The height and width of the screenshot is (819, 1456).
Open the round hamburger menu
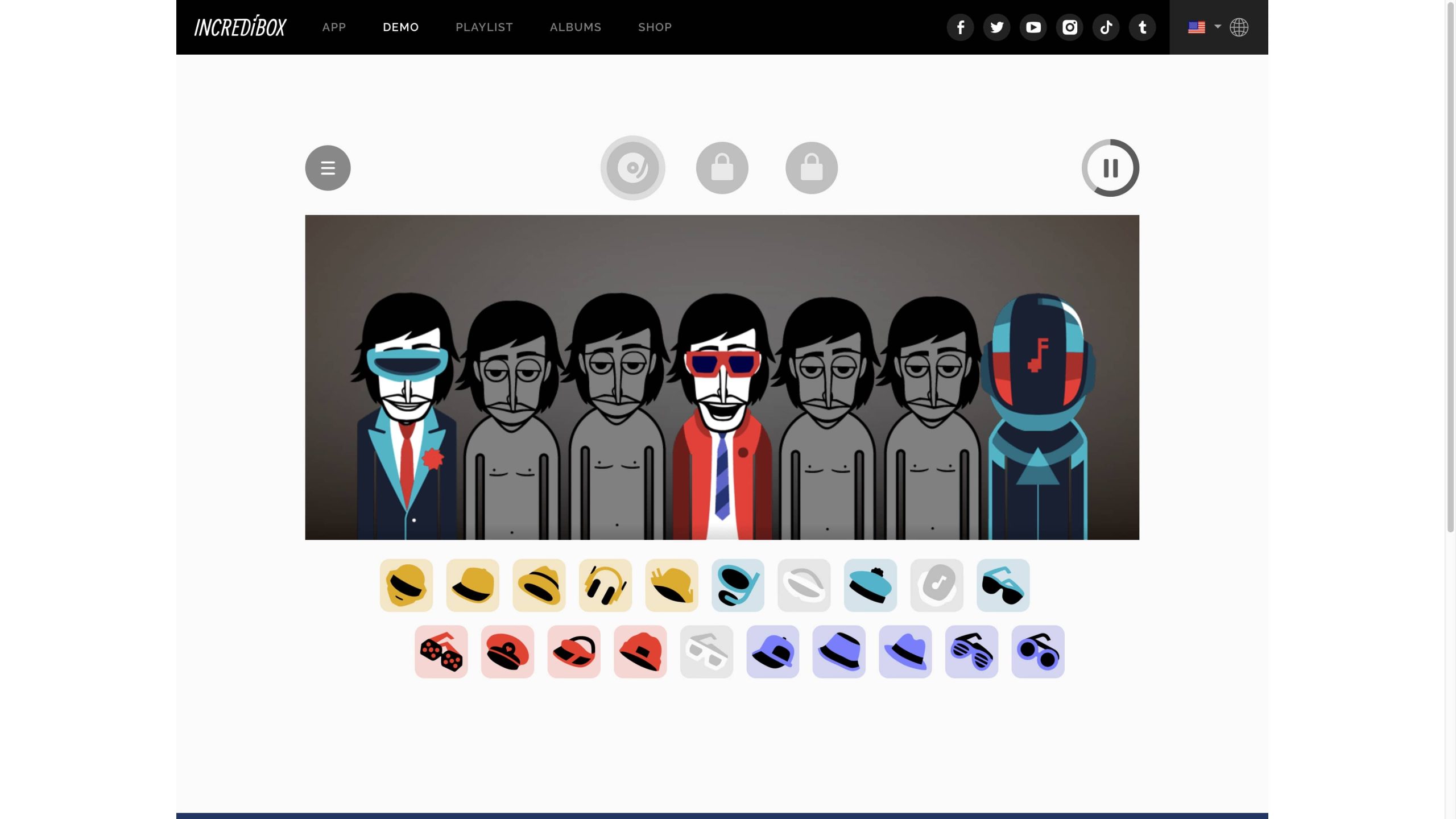pos(328,168)
